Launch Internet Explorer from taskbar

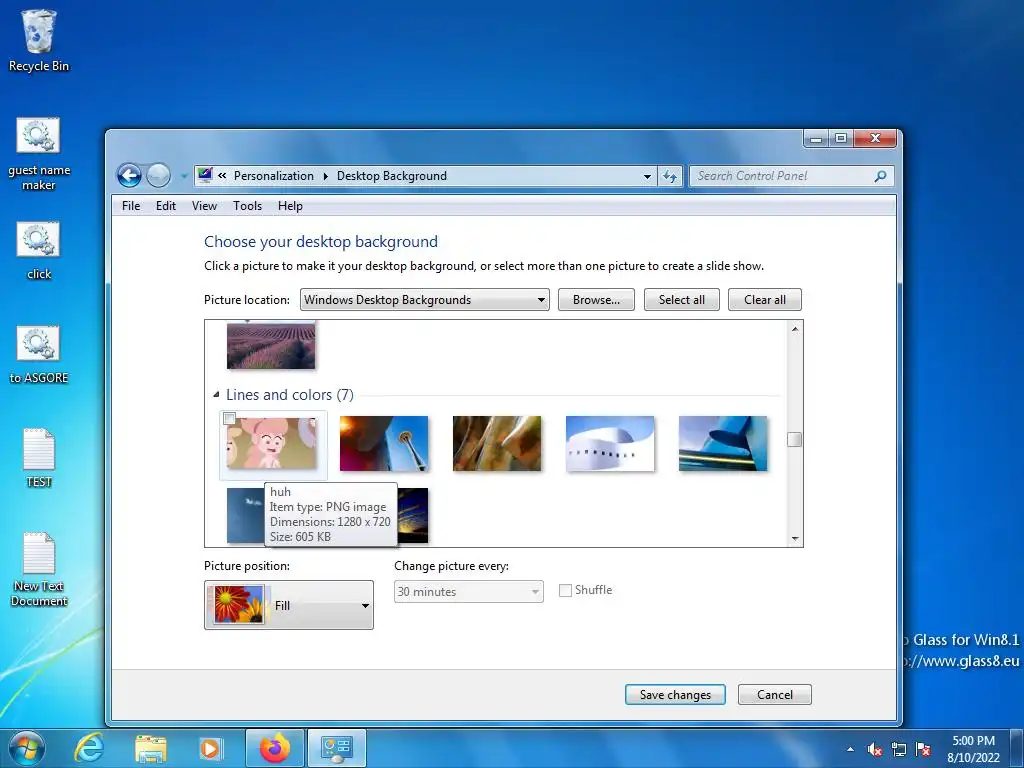click(89, 748)
